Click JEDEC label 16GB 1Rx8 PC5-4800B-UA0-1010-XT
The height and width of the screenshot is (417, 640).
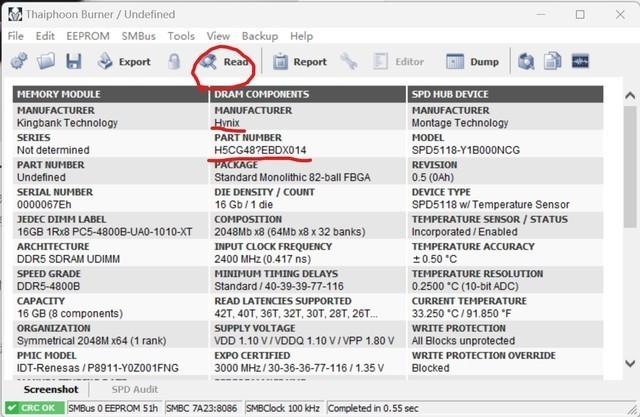[104, 232]
